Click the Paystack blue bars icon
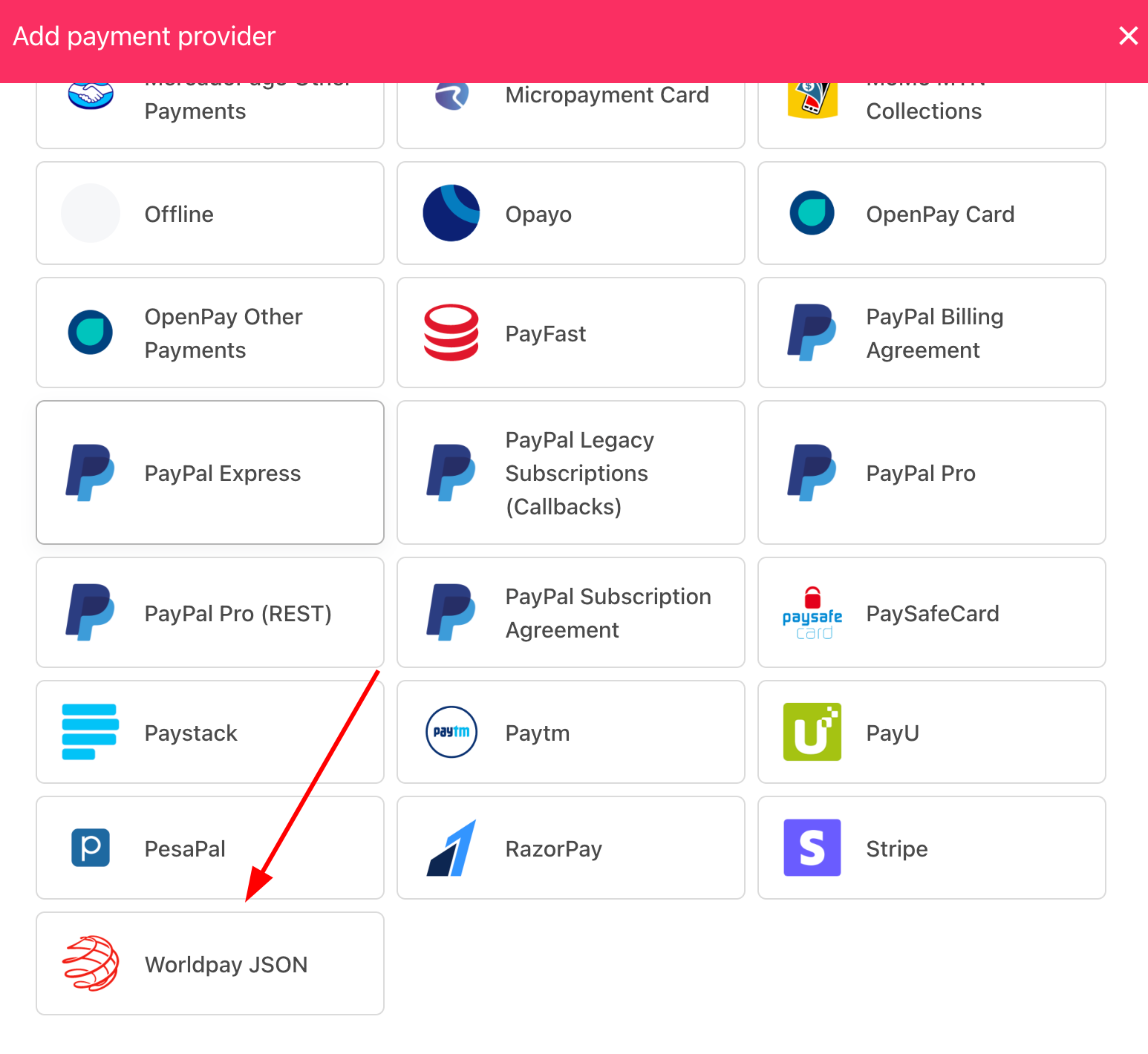 (91, 732)
